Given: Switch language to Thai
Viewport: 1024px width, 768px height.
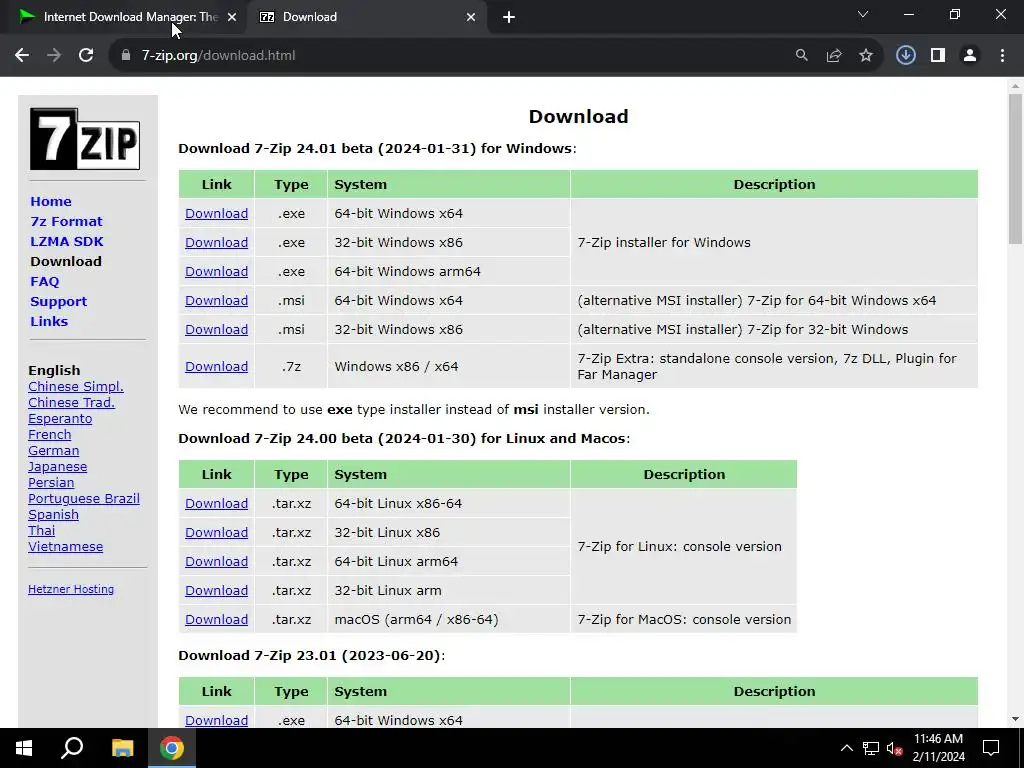Looking at the screenshot, I should 42,531.
